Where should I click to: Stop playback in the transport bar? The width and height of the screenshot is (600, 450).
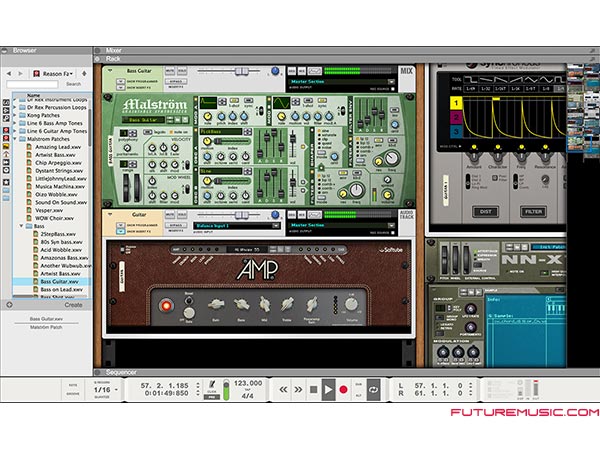tap(313, 390)
